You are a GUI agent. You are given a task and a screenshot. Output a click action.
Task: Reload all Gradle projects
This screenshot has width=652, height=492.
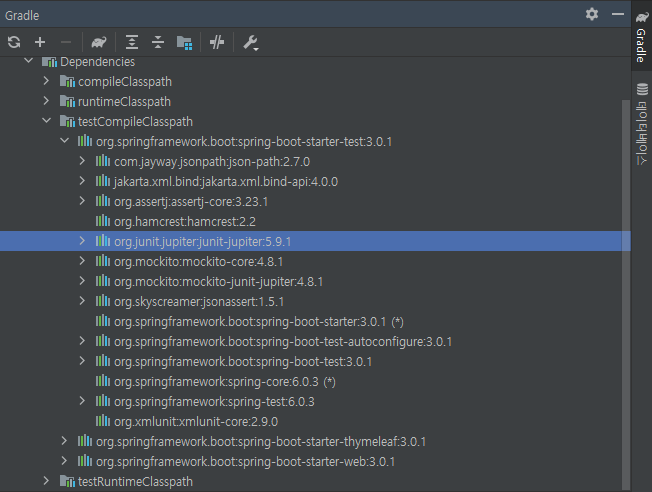coord(14,42)
